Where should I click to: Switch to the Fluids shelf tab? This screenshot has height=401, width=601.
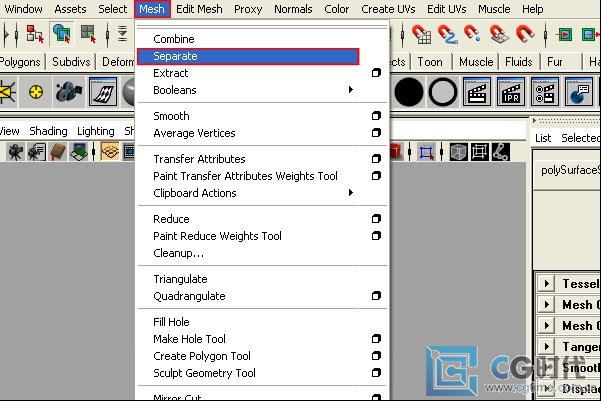(519, 62)
